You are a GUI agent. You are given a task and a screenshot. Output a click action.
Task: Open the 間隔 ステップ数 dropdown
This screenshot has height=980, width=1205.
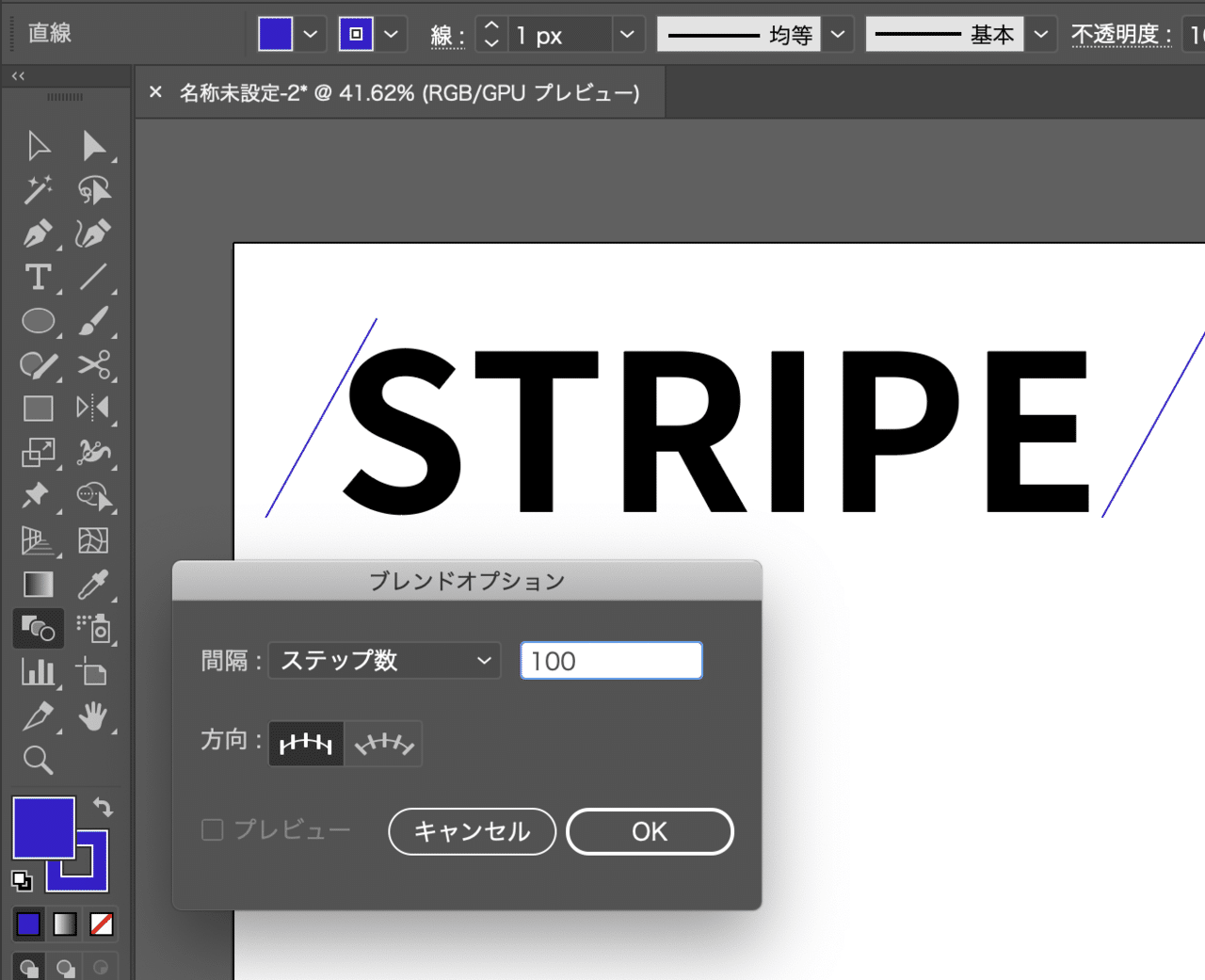click(384, 661)
